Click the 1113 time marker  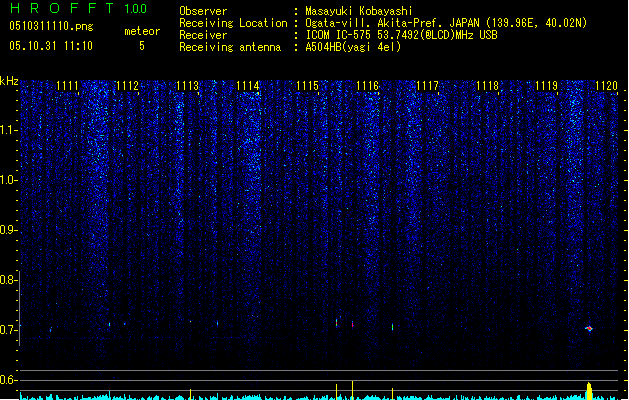click(187, 86)
